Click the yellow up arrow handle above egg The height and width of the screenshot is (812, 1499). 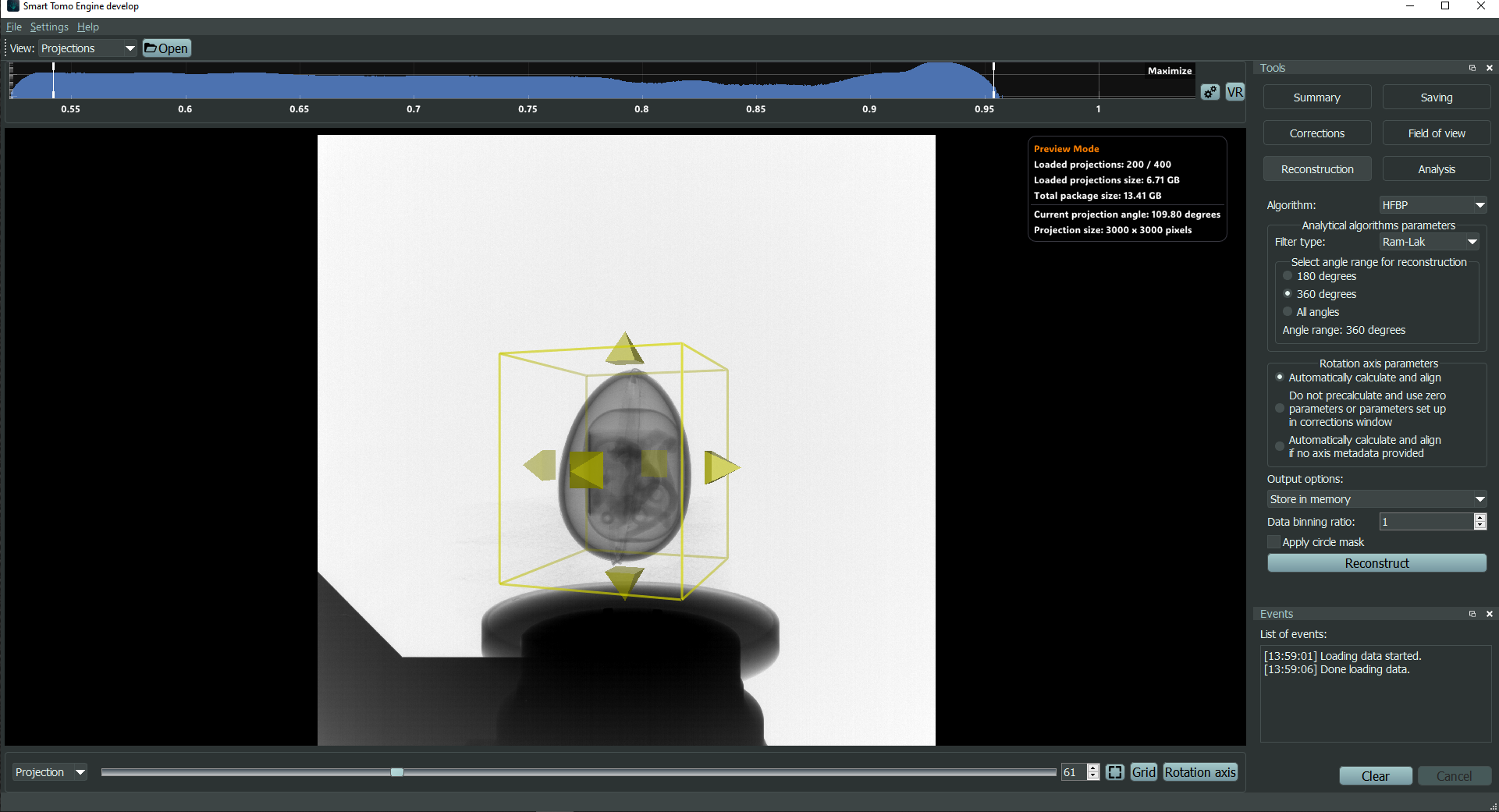click(x=624, y=349)
